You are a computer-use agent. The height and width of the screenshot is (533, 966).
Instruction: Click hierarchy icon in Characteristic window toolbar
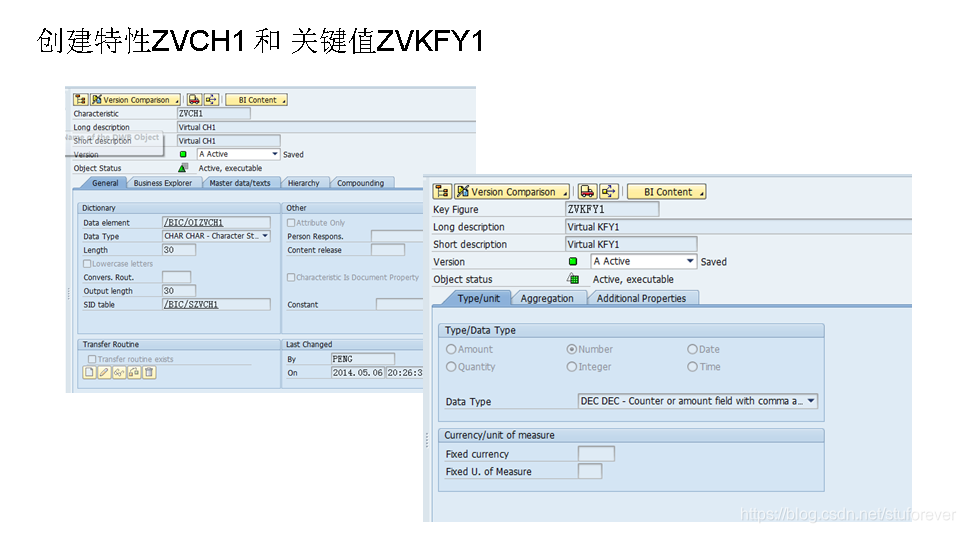click(80, 99)
